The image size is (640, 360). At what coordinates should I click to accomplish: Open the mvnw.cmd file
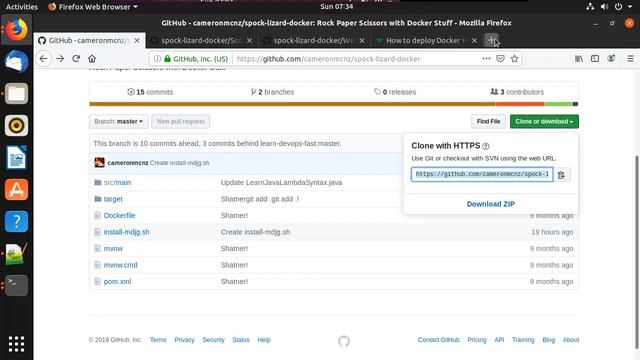120,265
